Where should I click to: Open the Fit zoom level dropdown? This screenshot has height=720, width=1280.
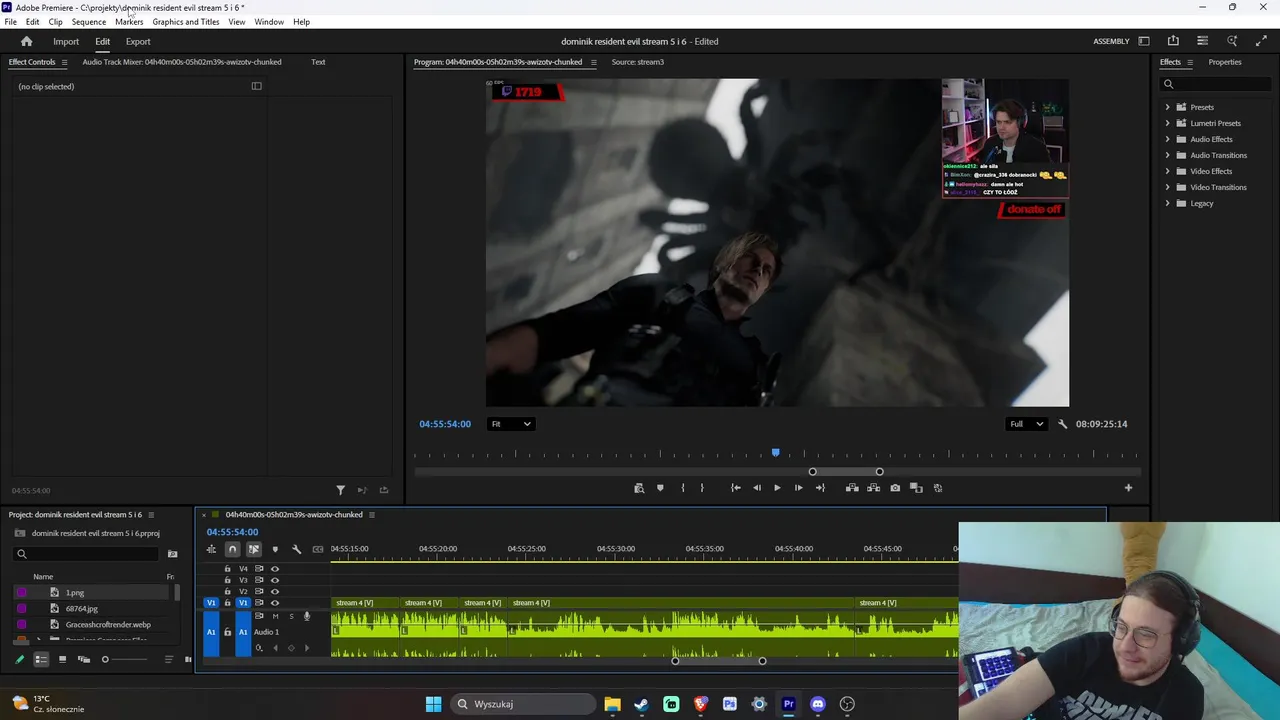510,424
